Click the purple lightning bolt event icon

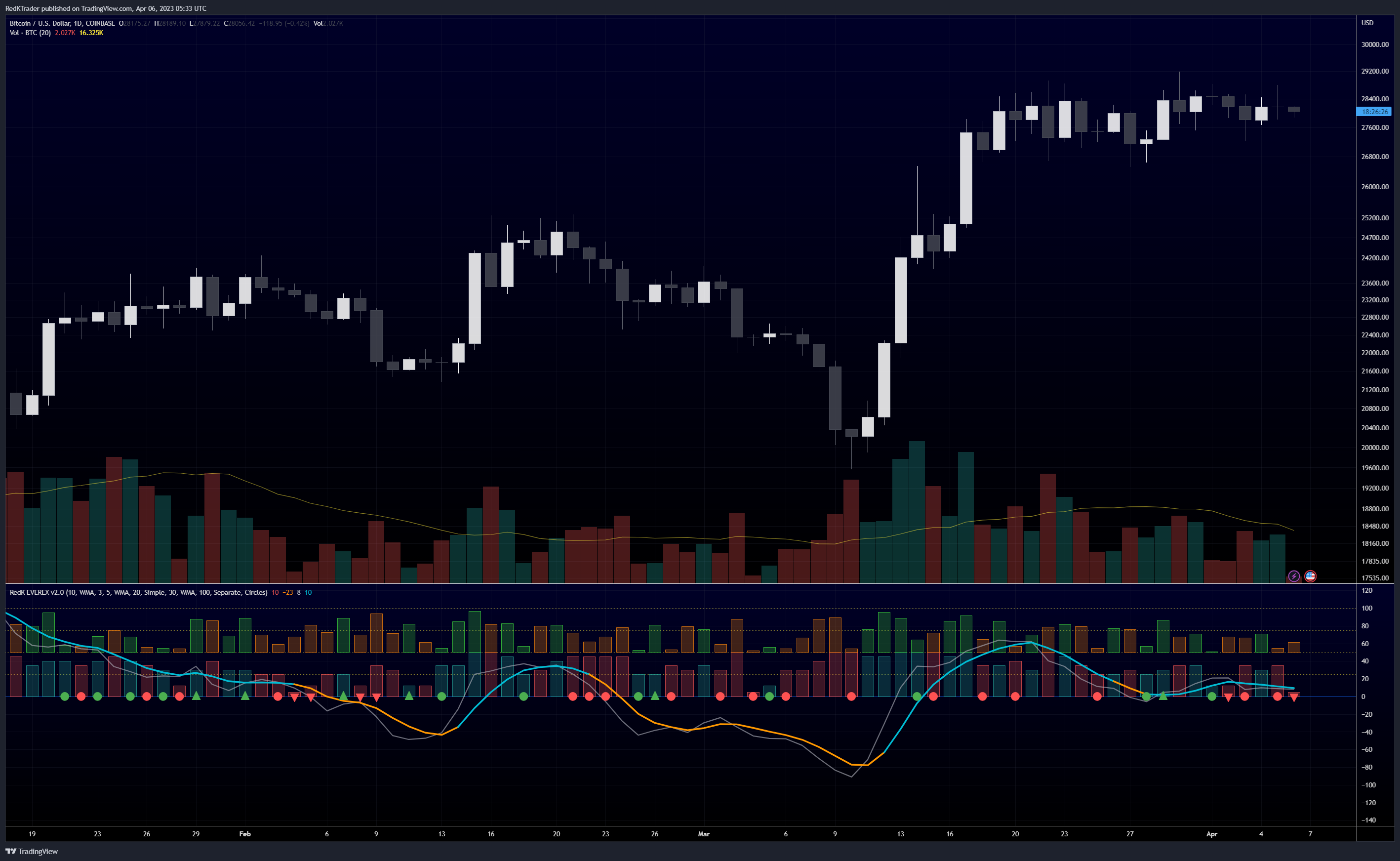click(x=1293, y=576)
